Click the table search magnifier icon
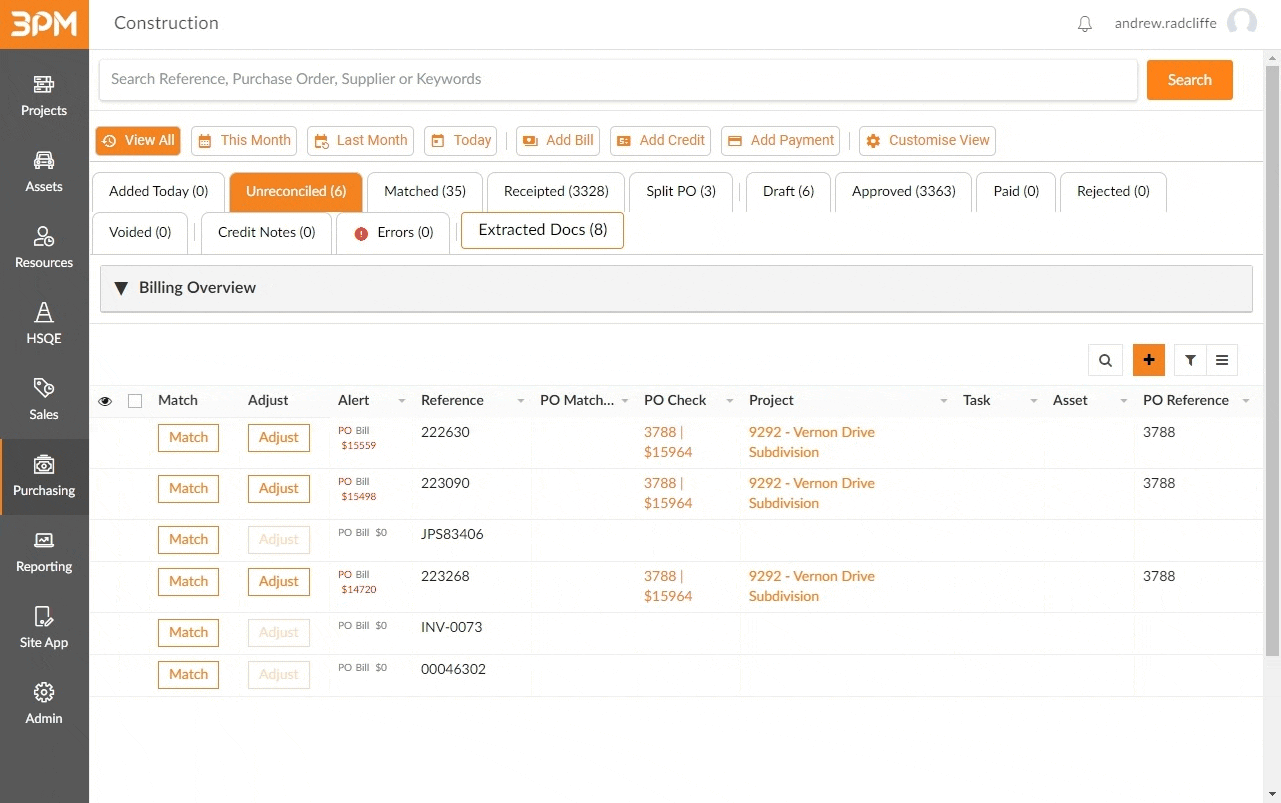1281x803 pixels. (1105, 361)
